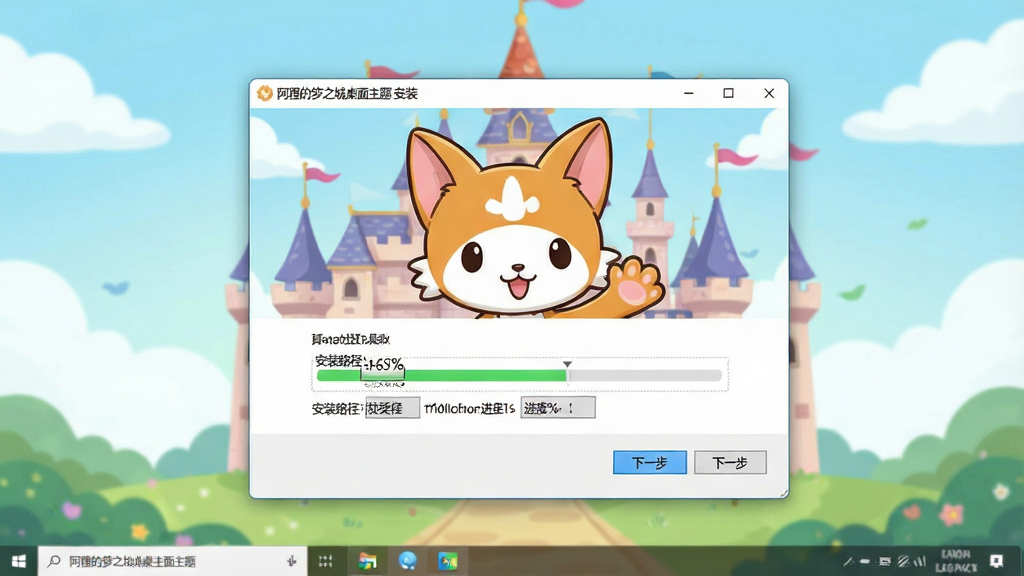Open Task View from the taskbar

tap(325, 561)
